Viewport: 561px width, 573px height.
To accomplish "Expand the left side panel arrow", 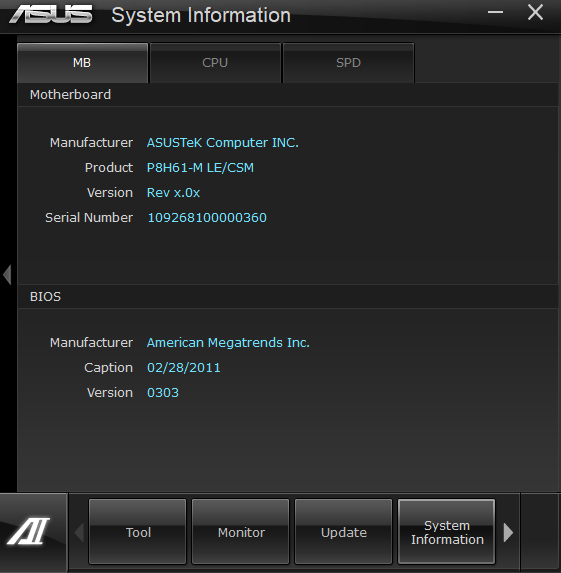I will pos(7,274).
